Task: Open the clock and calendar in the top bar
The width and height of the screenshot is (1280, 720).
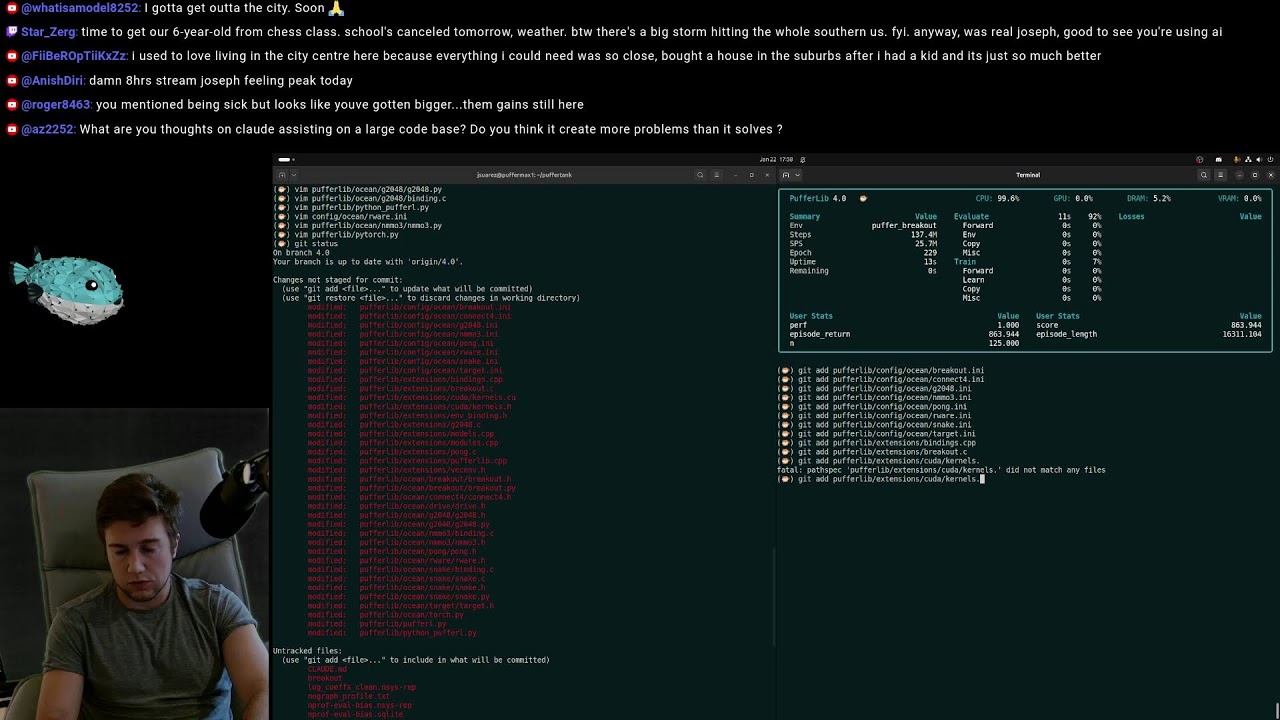Action: pos(776,159)
